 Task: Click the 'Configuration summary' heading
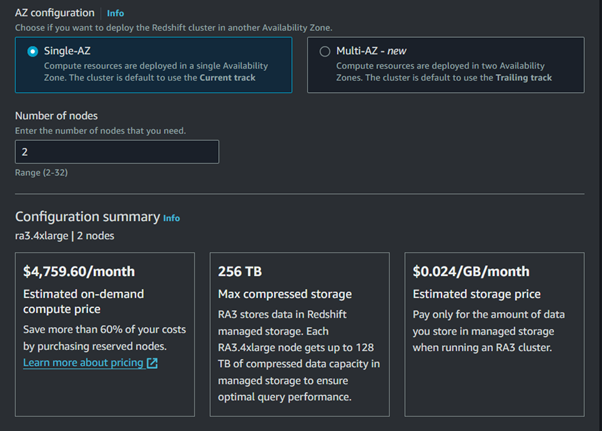[88, 217]
